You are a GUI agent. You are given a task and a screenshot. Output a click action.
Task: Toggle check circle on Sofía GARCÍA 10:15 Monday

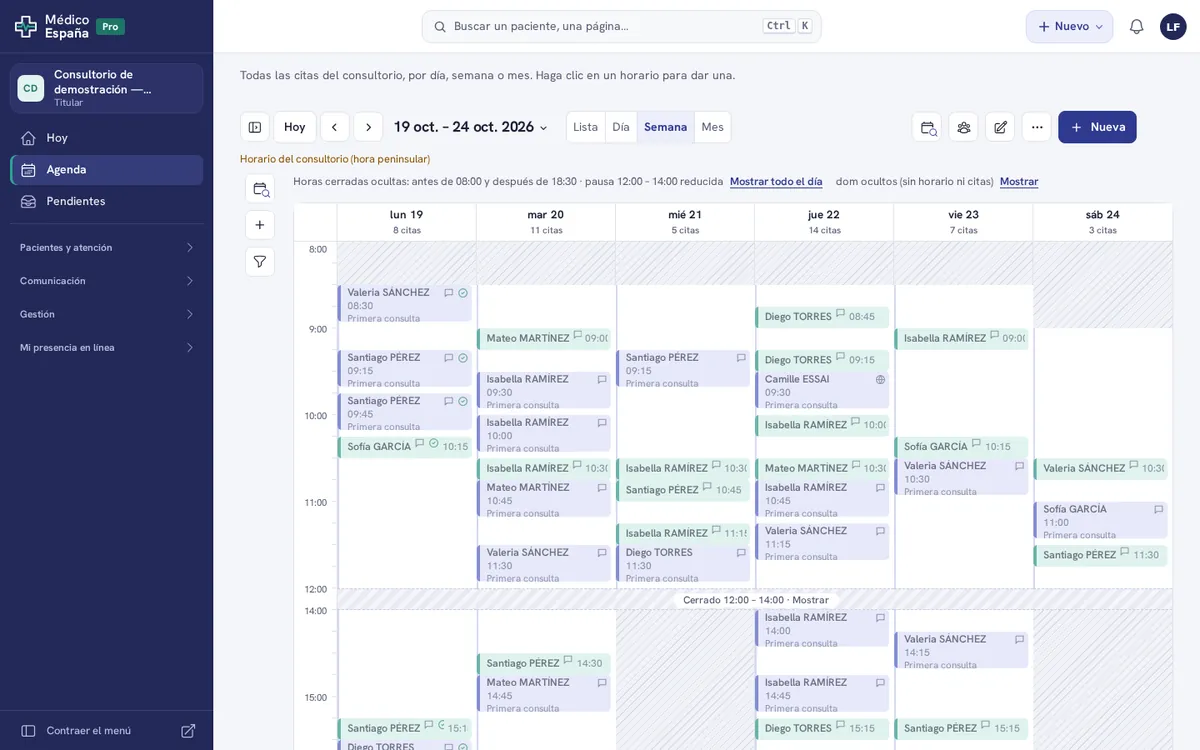pos(434,443)
